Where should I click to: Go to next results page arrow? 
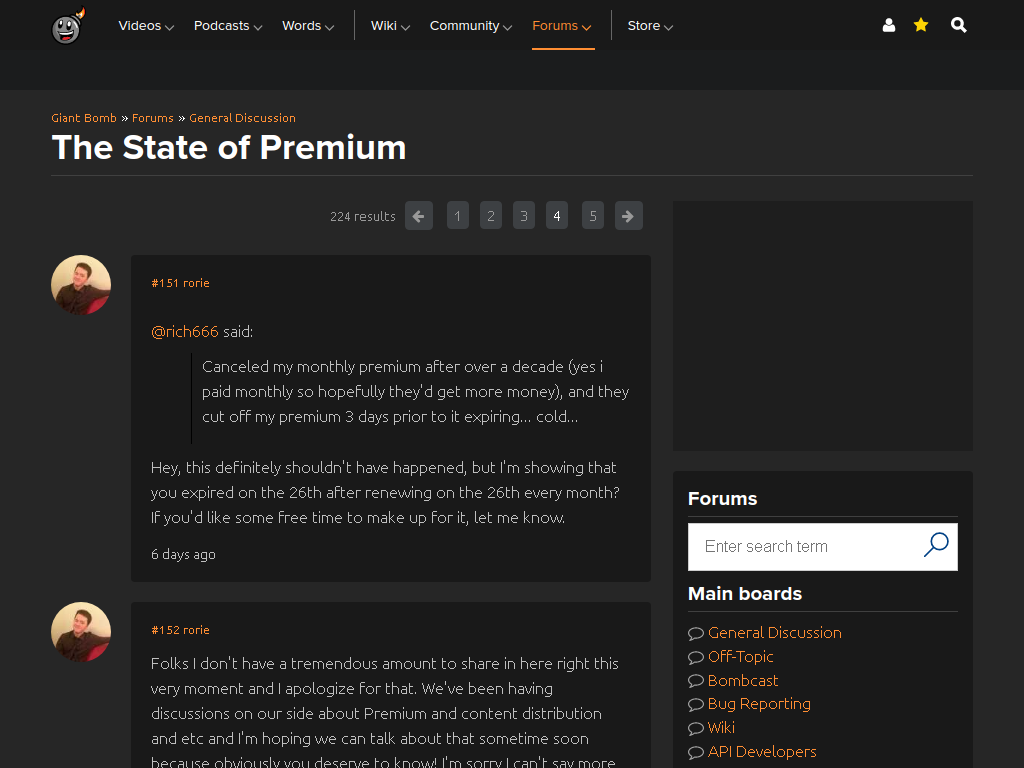(x=628, y=216)
